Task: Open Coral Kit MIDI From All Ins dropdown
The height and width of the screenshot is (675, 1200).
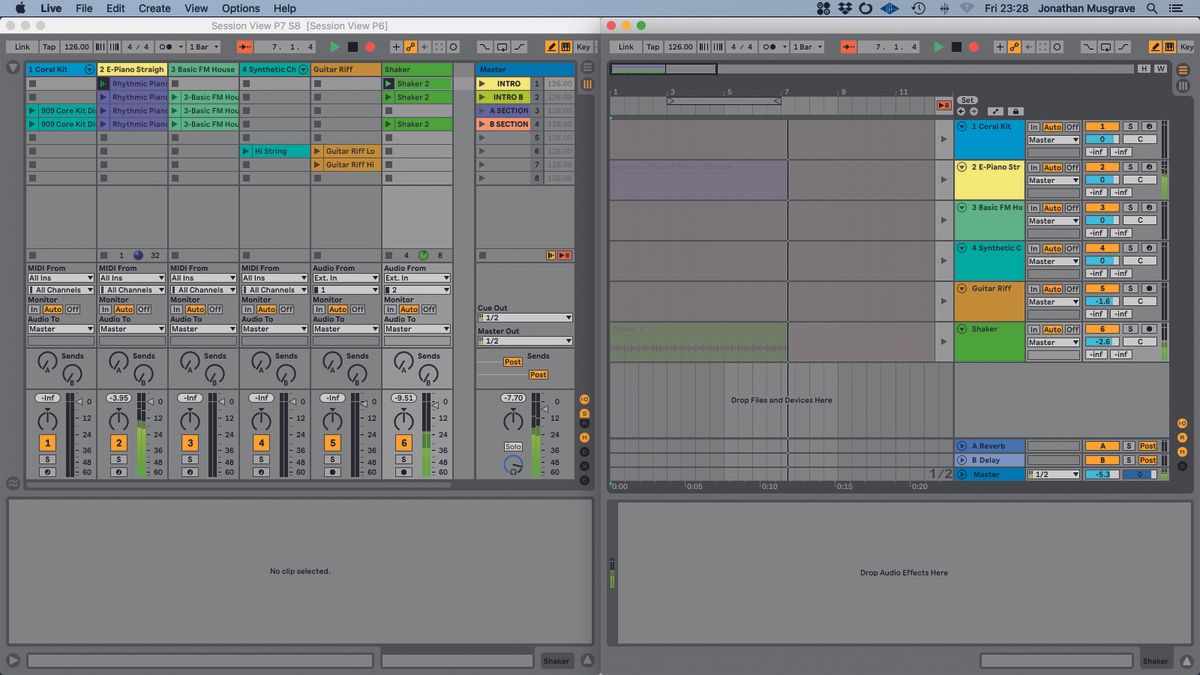Action: click(x=61, y=278)
